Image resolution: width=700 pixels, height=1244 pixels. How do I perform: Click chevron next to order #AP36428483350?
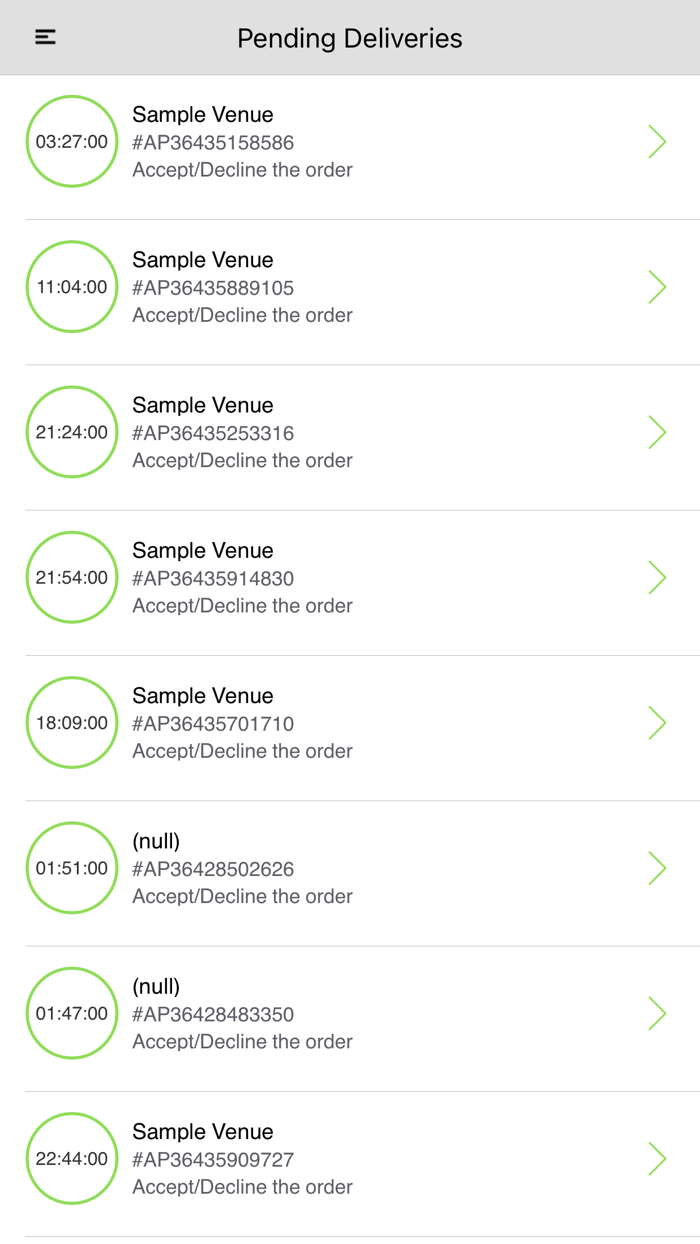[657, 1012]
